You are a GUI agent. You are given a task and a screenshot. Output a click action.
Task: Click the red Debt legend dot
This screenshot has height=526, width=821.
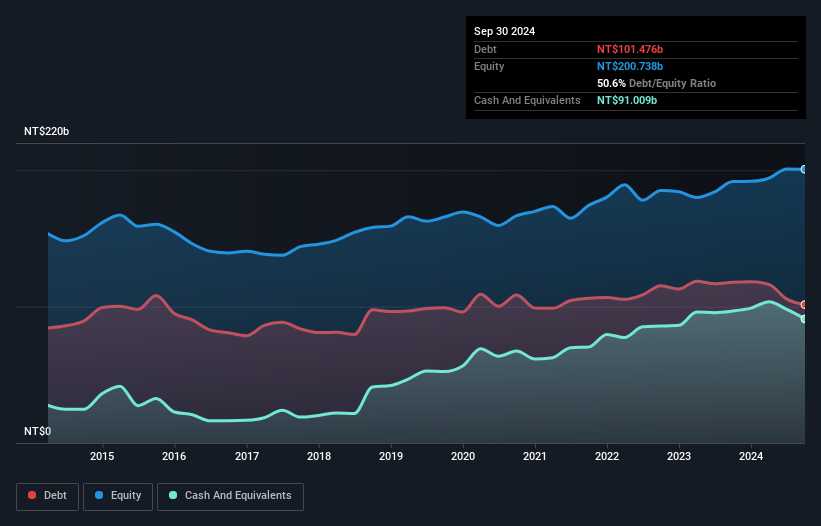(x=32, y=495)
